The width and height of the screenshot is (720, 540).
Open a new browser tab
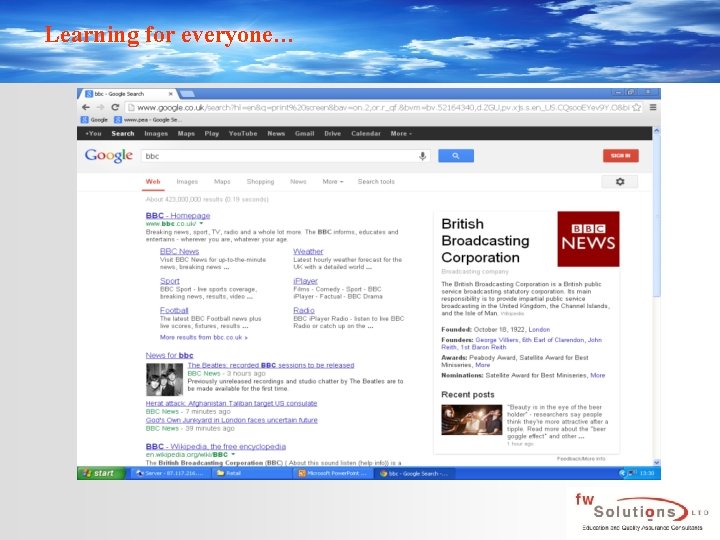187,94
